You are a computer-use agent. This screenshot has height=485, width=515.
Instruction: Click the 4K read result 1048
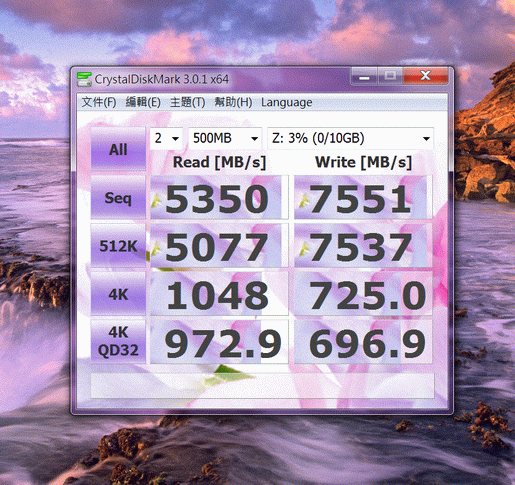[x=219, y=294]
